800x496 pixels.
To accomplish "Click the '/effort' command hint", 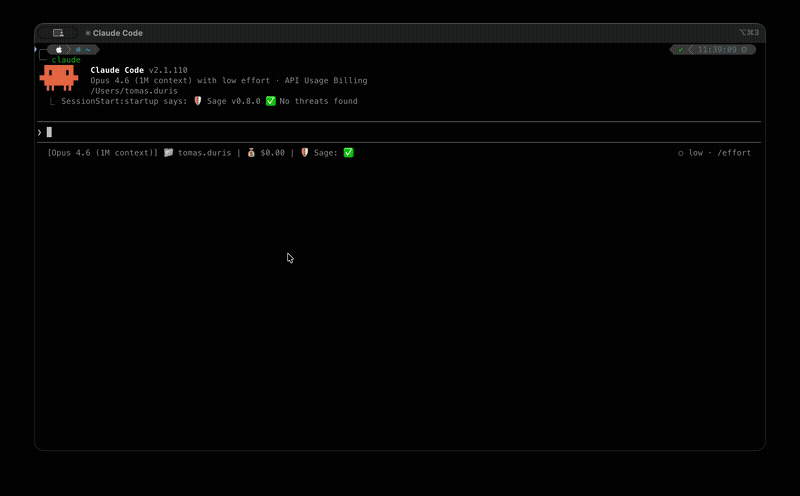I will pos(734,153).
